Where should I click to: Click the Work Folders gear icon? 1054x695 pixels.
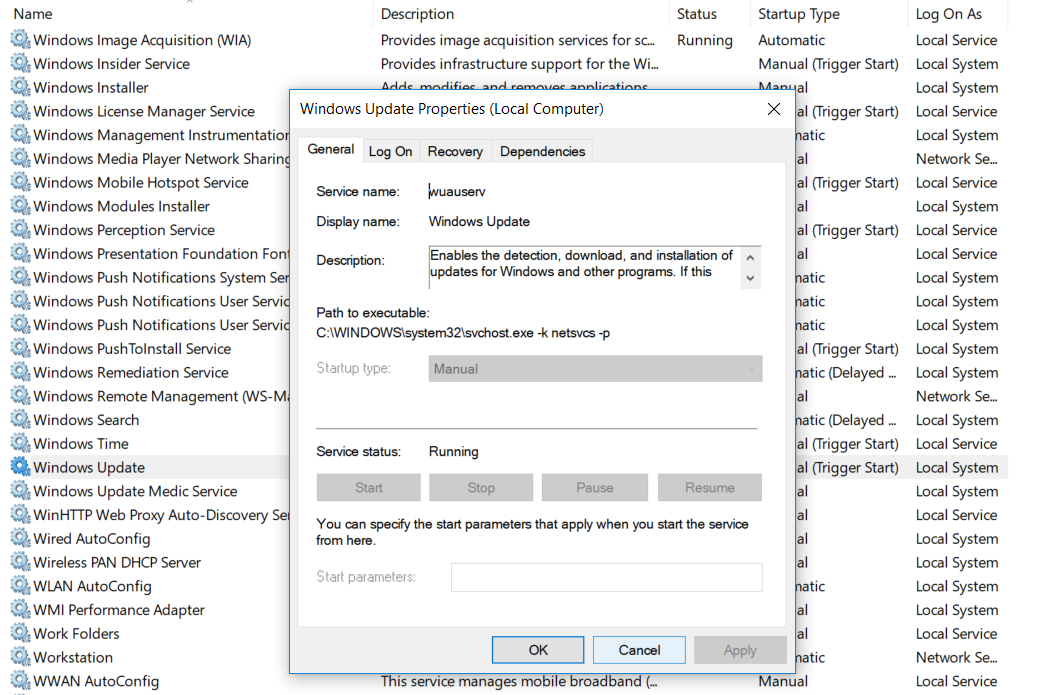click(x=21, y=633)
